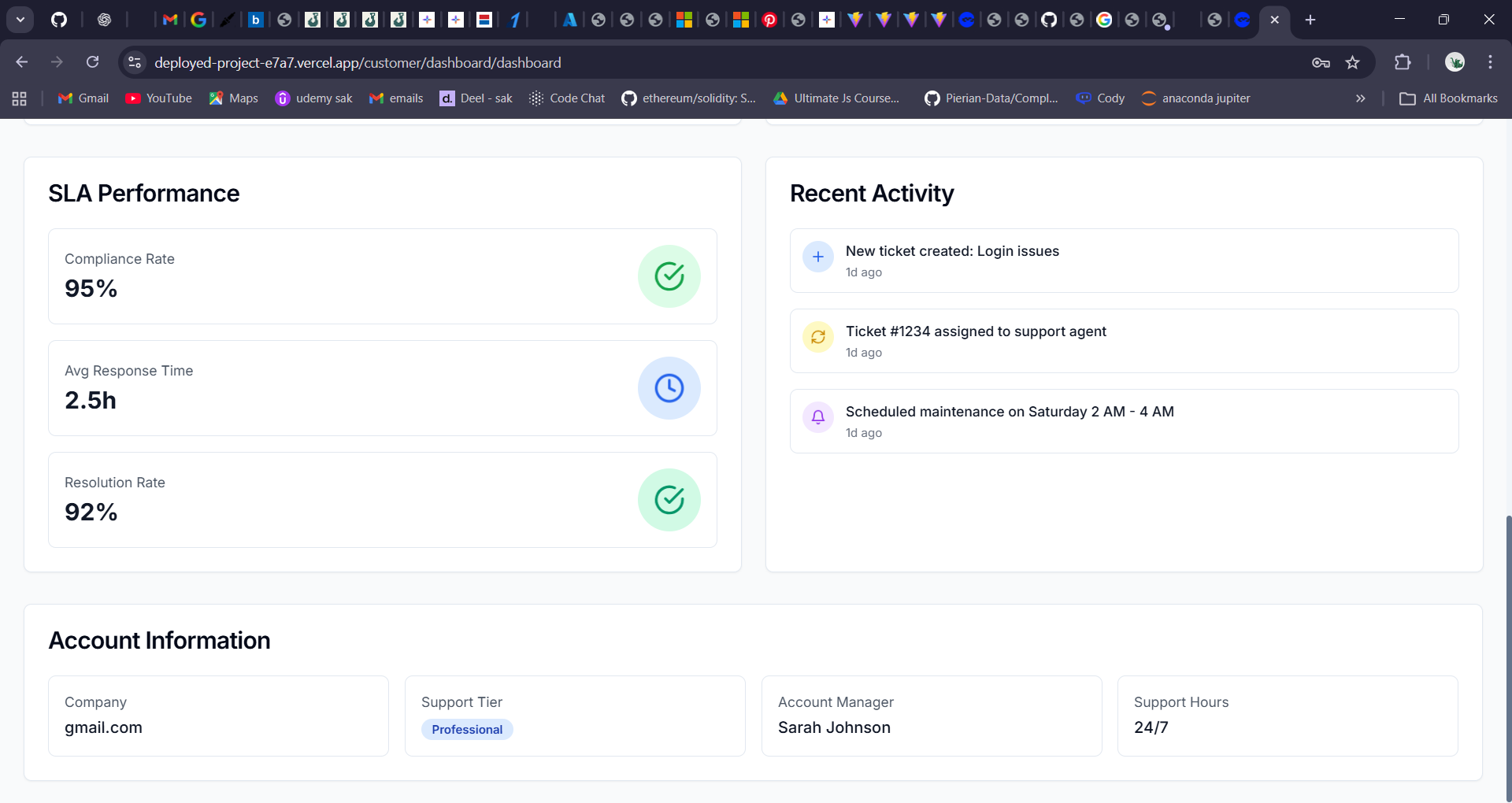Select the 95% compliance rate value

coord(91,289)
